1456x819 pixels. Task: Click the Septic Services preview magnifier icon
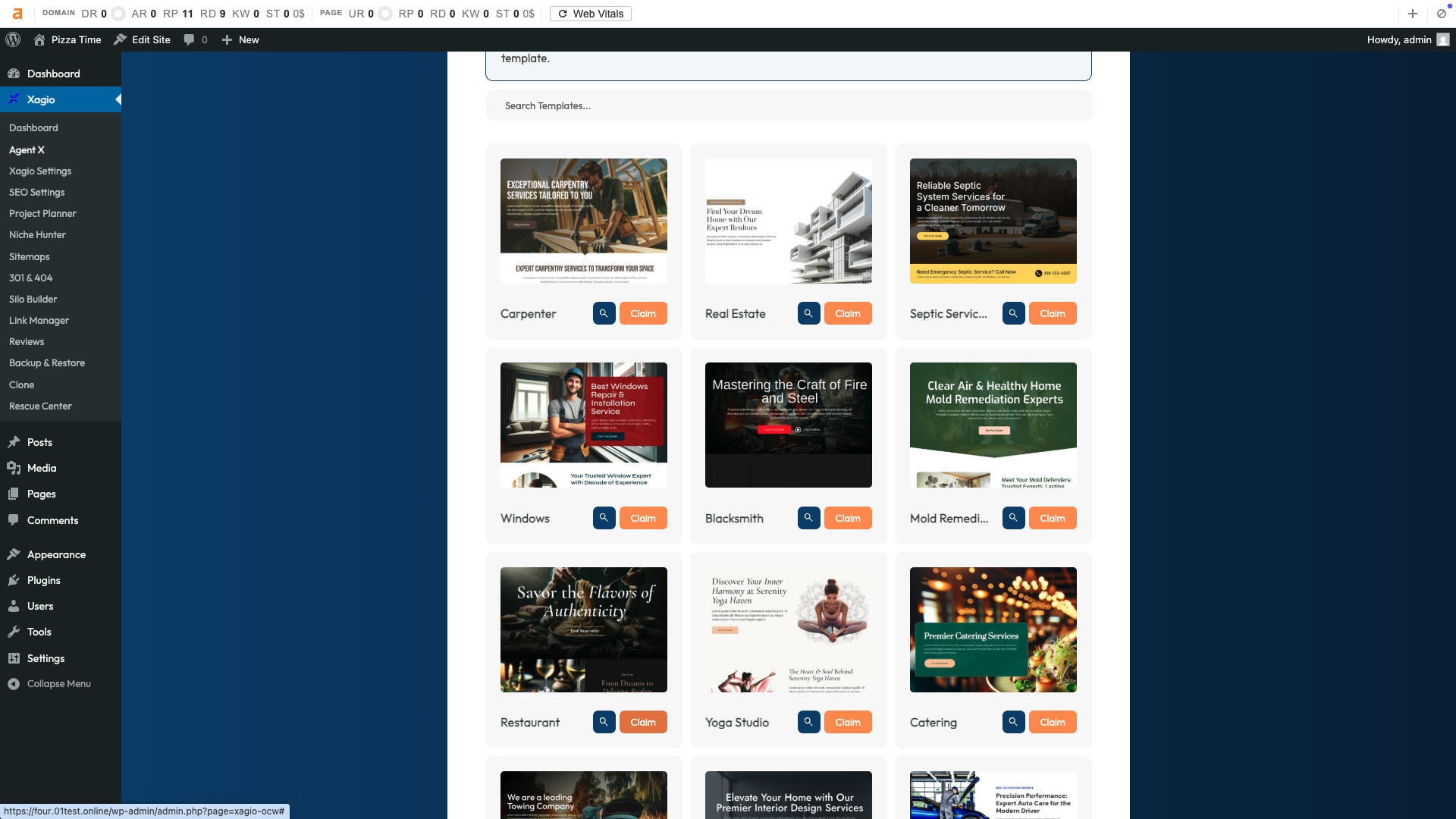tap(1013, 313)
